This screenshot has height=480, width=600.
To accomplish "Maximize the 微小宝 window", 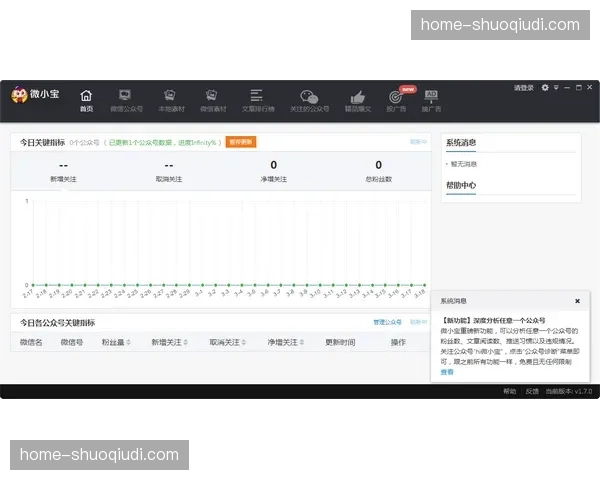I will pyautogui.click(x=579, y=88).
